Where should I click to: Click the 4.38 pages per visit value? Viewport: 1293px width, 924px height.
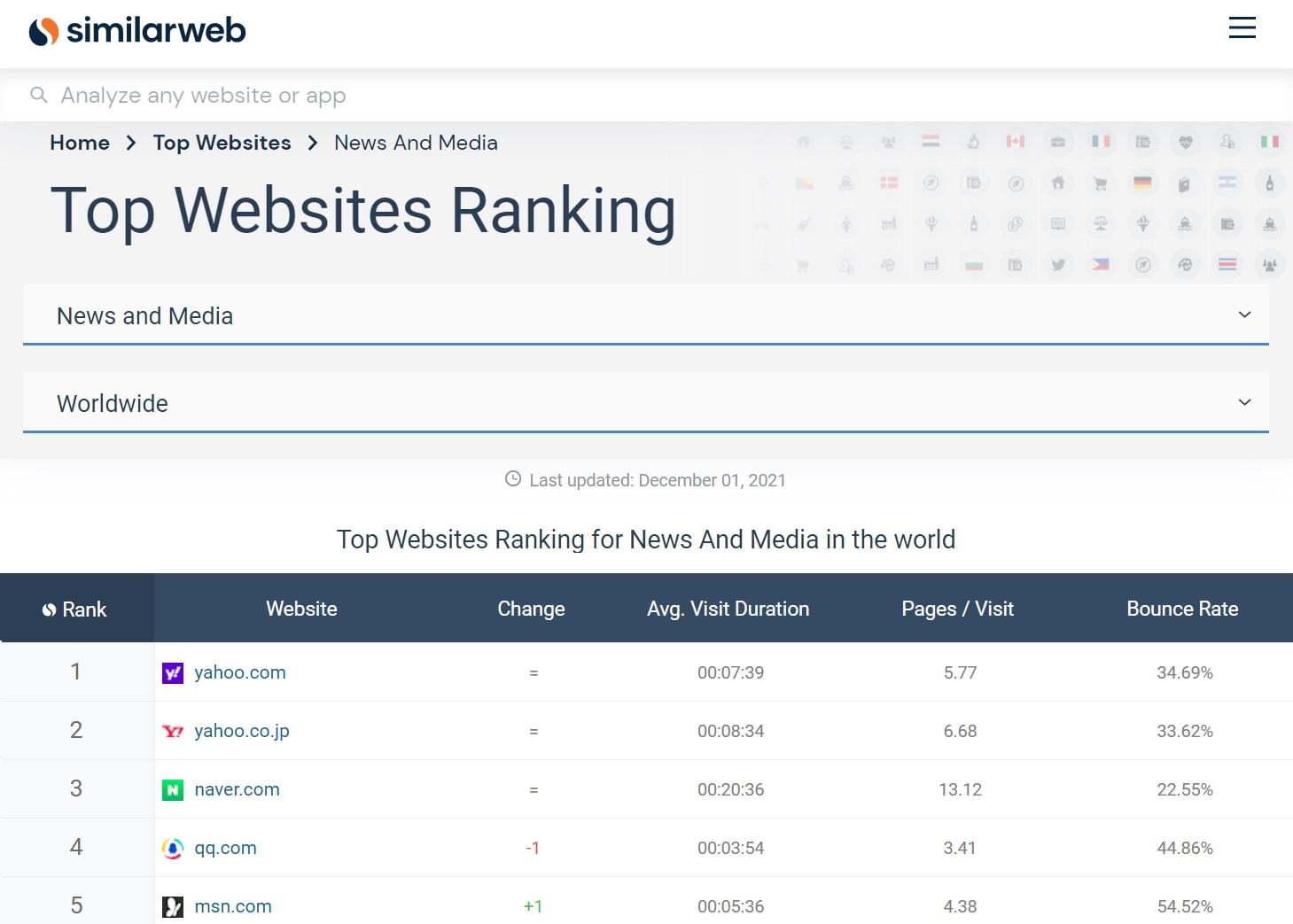pos(960,906)
